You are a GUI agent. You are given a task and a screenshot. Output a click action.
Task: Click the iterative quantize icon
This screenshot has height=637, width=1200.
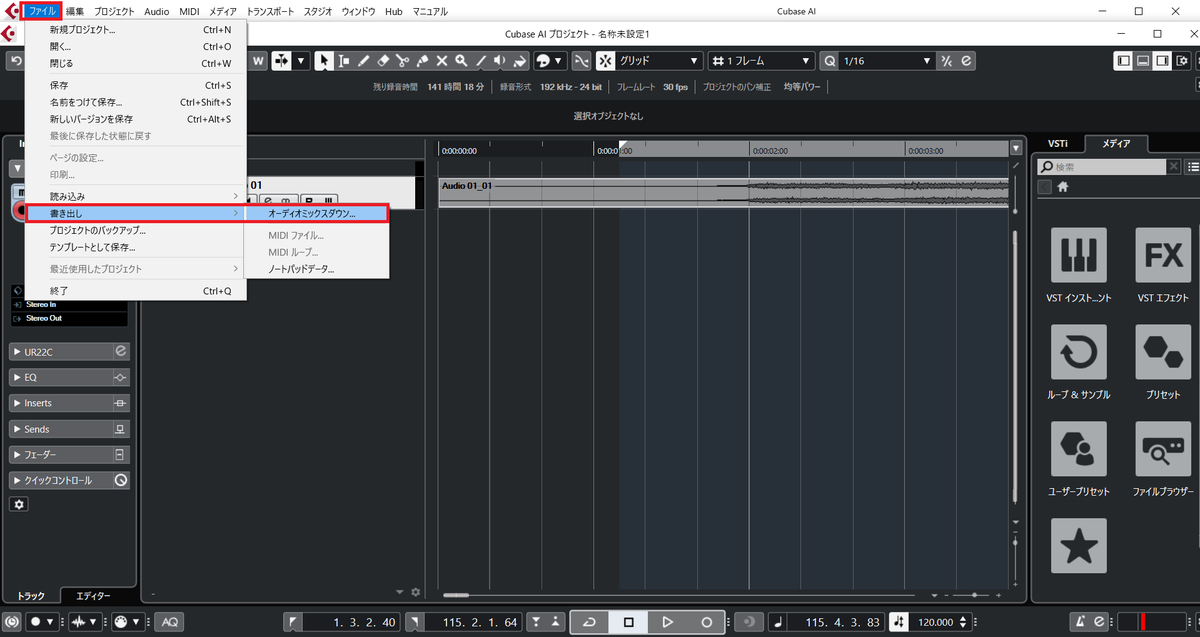pyautogui.click(x=947, y=61)
